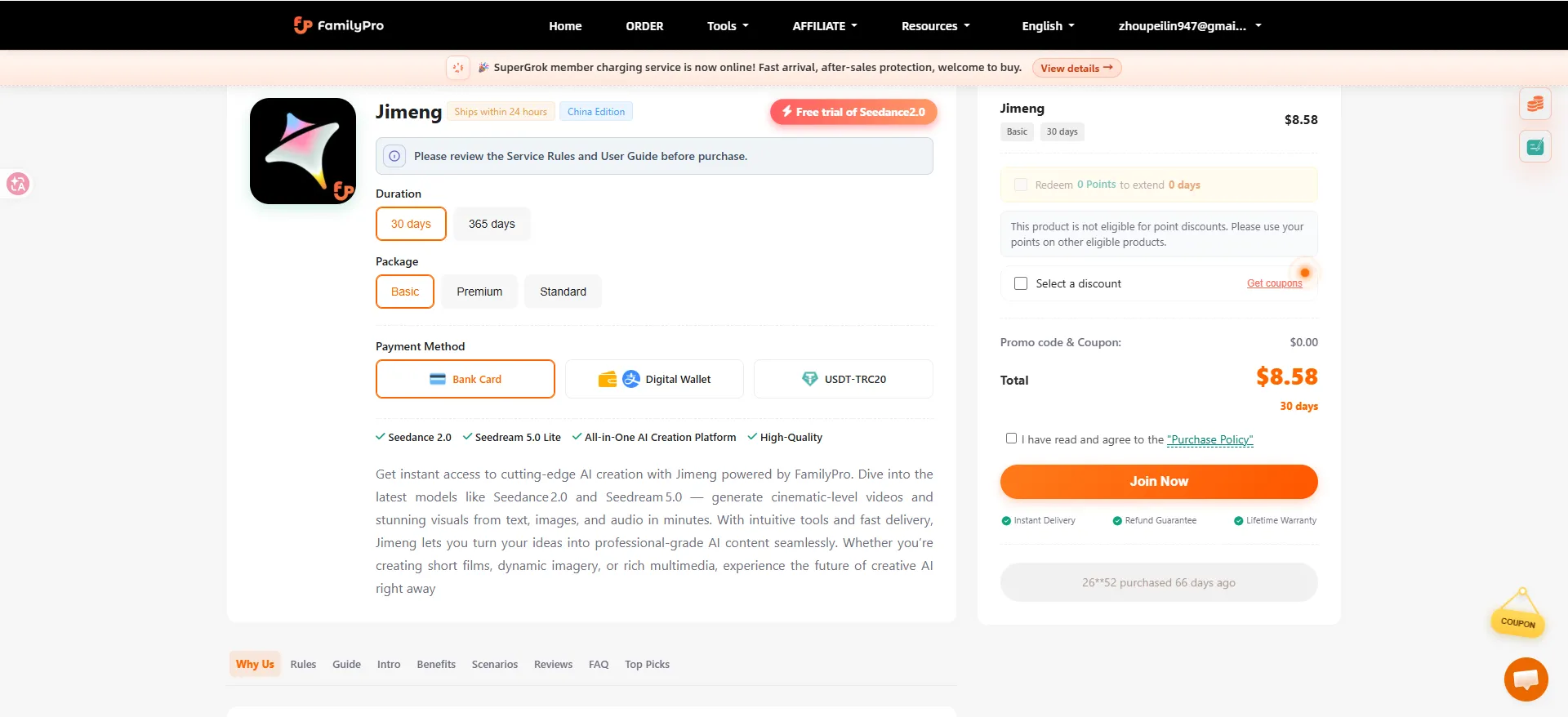This screenshot has width=1568, height=717.
Task: Switch to the FAQ tab
Action: pyautogui.click(x=599, y=664)
